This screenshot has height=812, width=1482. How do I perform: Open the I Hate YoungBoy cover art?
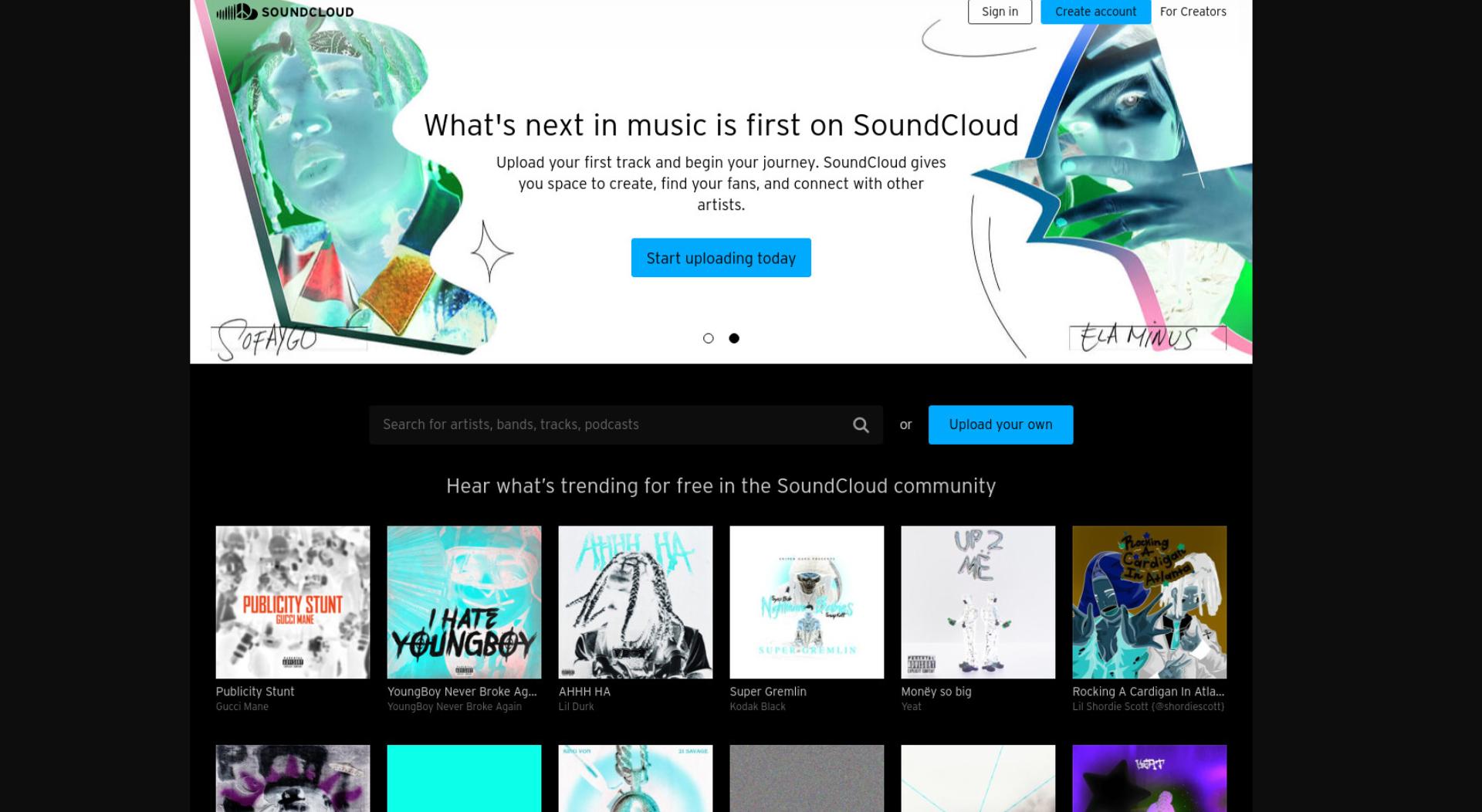pos(464,602)
